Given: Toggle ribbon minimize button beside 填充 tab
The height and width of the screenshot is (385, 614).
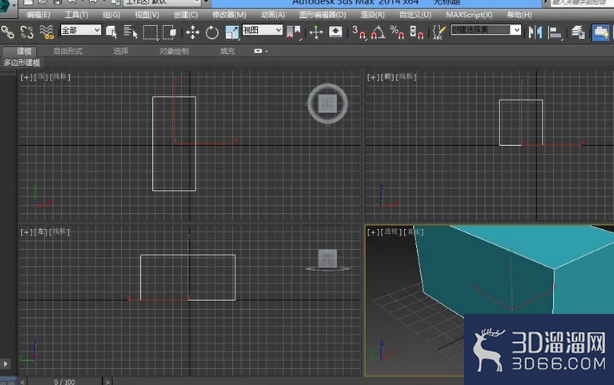Looking at the screenshot, I should click(x=258, y=51).
